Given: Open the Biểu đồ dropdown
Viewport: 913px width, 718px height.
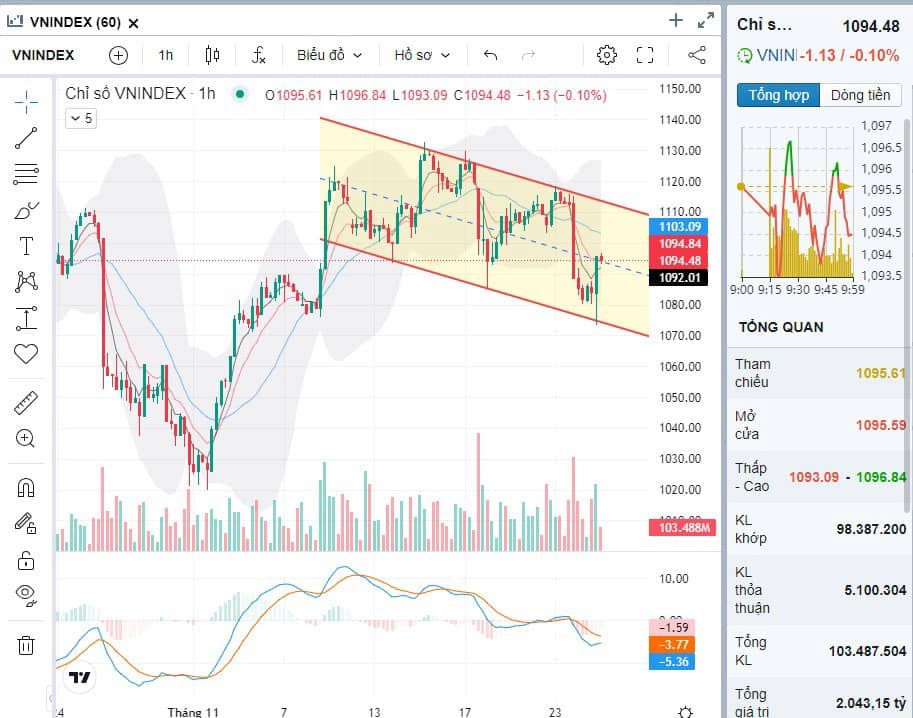Looking at the screenshot, I should (x=329, y=55).
